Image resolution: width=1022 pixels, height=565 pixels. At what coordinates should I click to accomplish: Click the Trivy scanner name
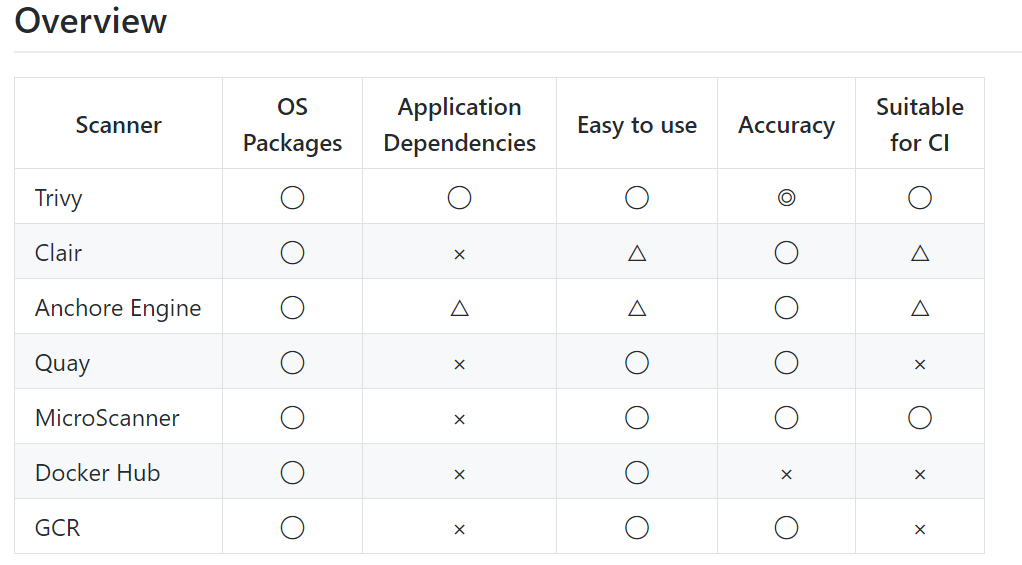[x=58, y=198]
